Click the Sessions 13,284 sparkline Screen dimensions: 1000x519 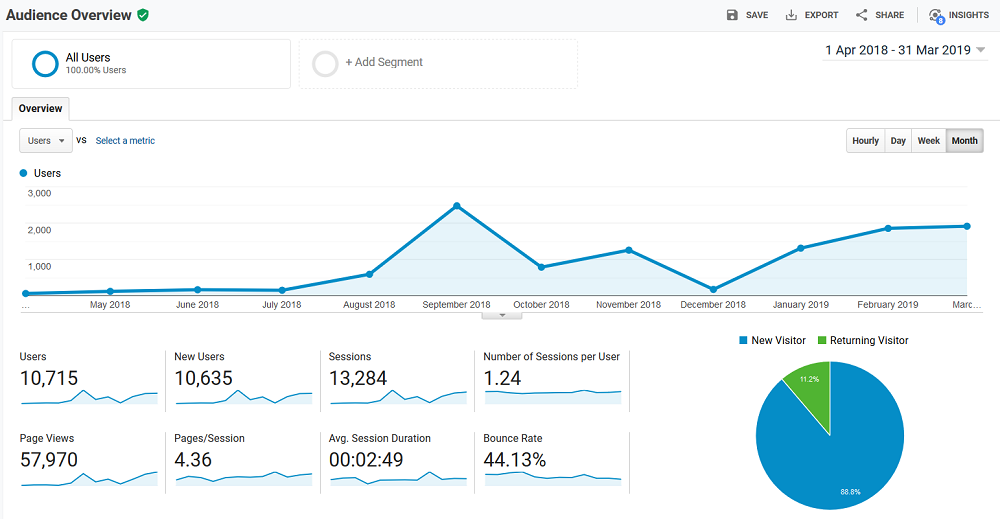(x=398, y=397)
